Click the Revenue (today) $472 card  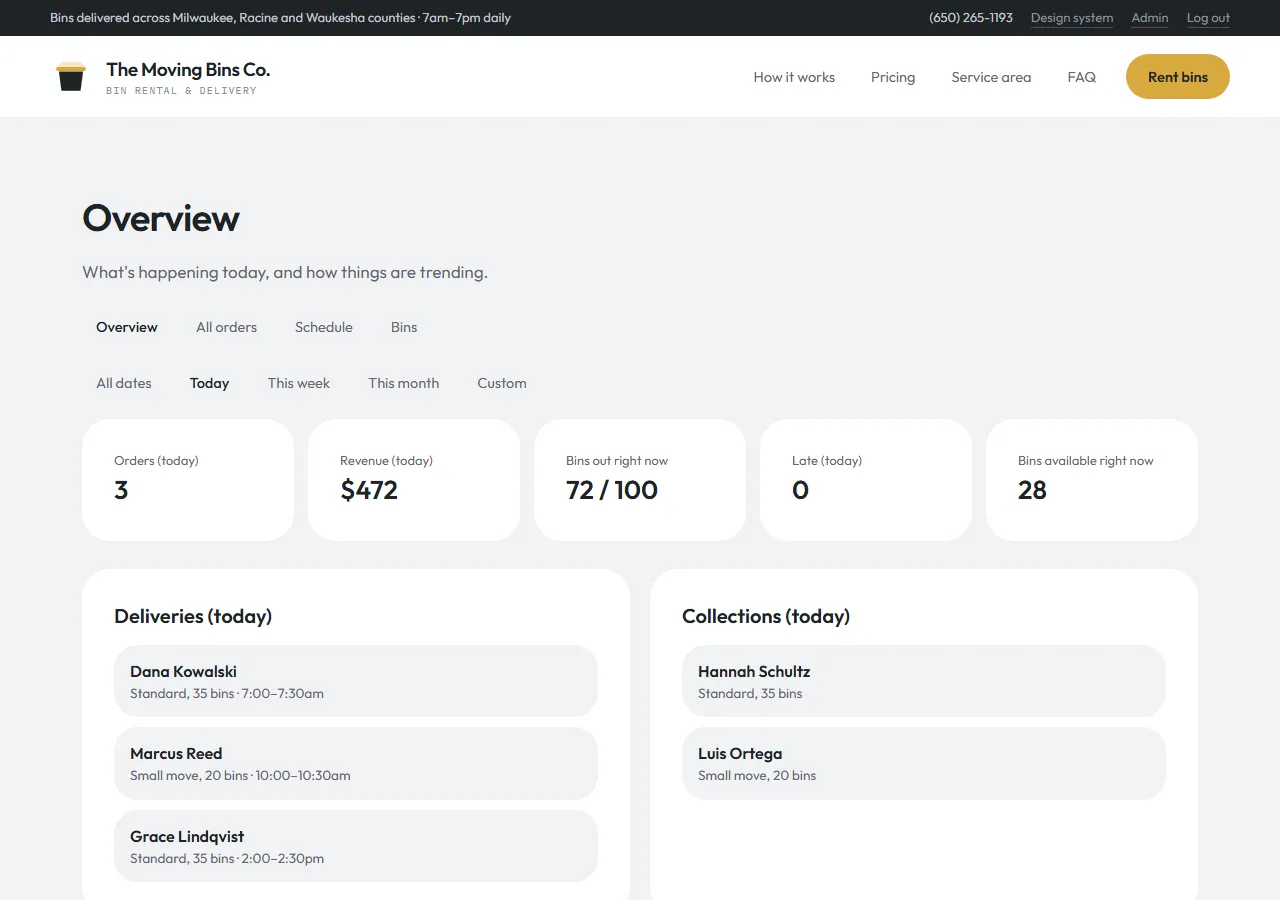click(414, 480)
